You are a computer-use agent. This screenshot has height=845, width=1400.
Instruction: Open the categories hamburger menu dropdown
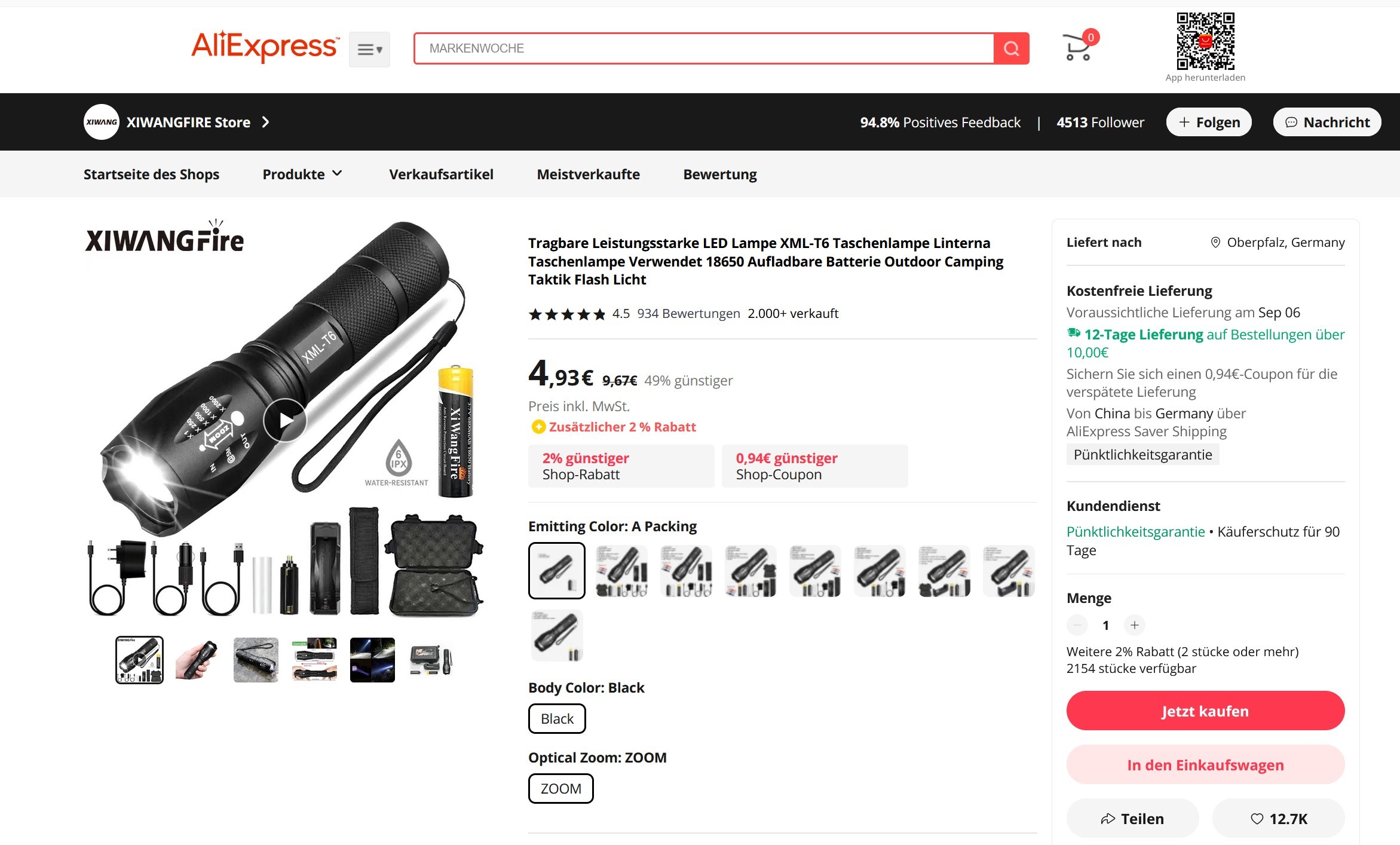[369, 50]
